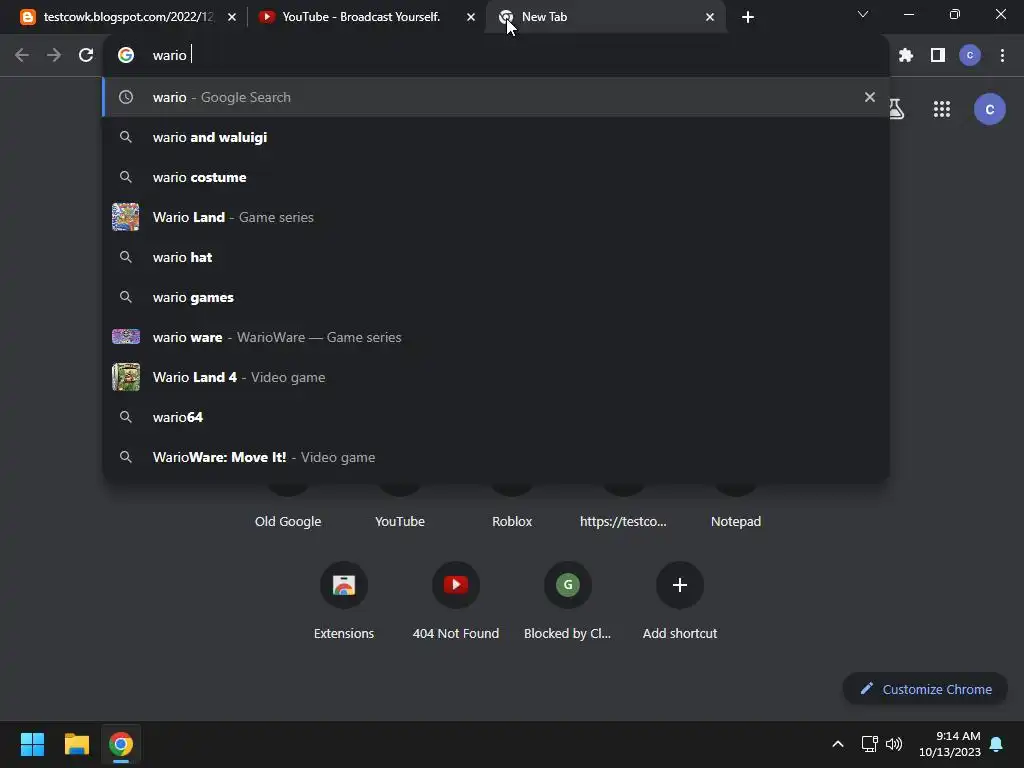Choose 'wario and waluigi' suggestion
The height and width of the screenshot is (768, 1024).
[496, 137]
